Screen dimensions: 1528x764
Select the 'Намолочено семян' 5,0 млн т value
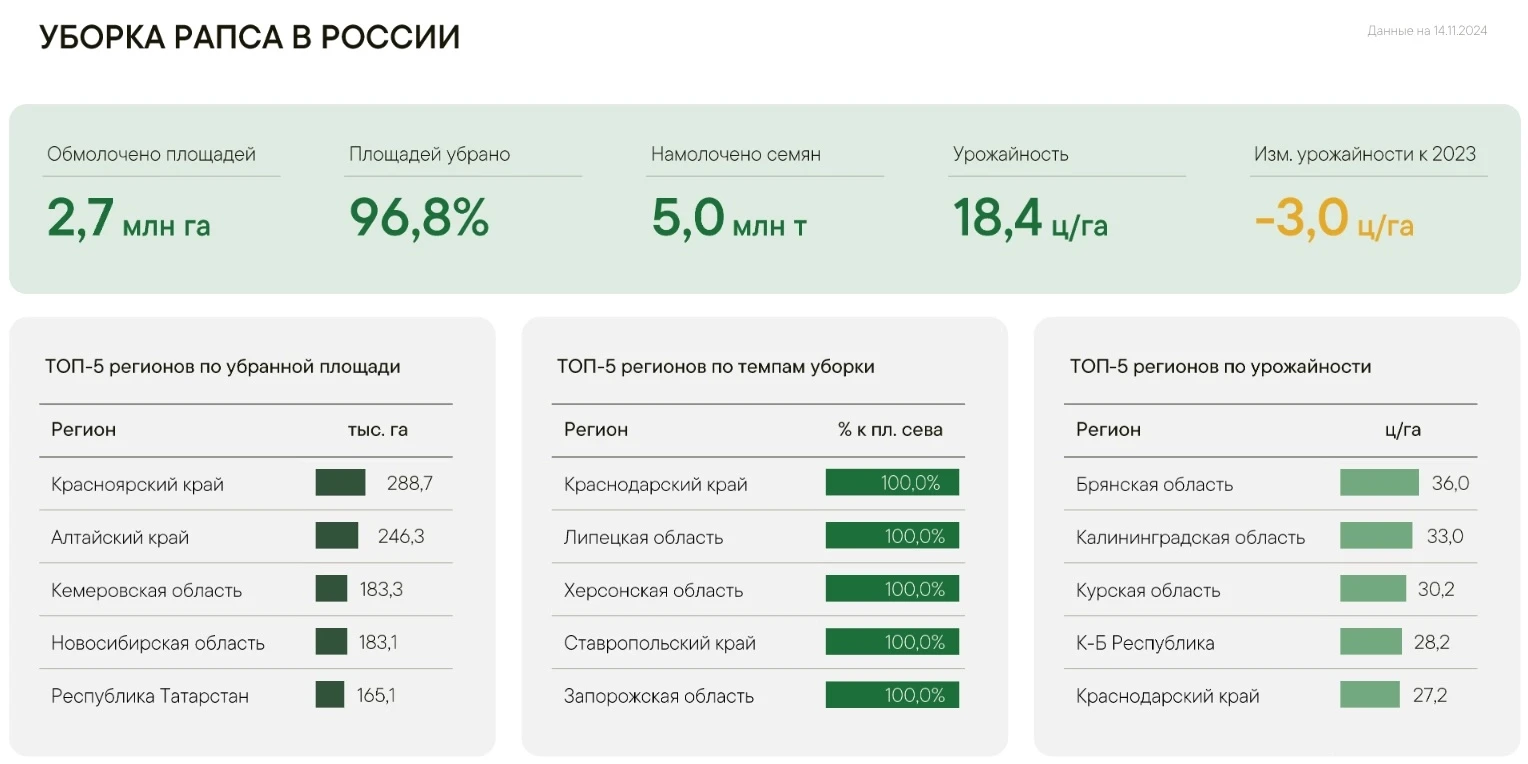729,218
